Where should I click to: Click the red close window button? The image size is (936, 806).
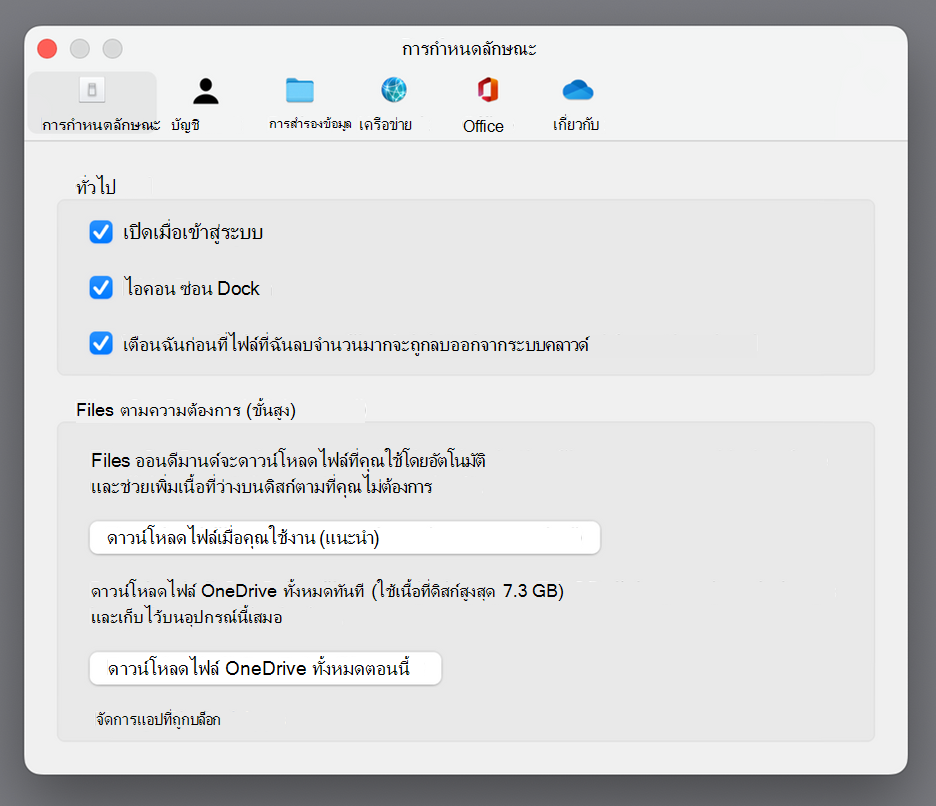(47, 48)
